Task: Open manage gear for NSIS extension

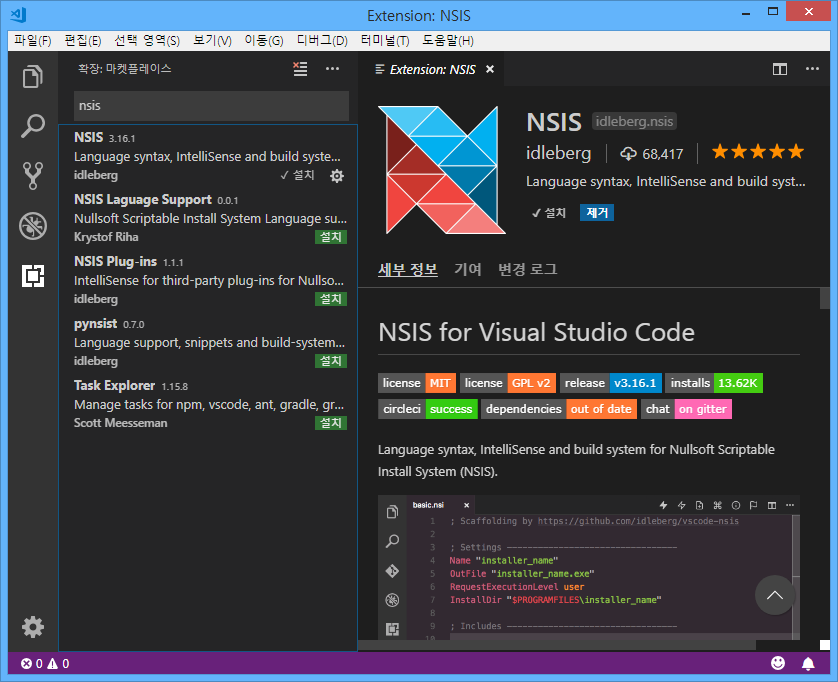Action: [x=337, y=176]
